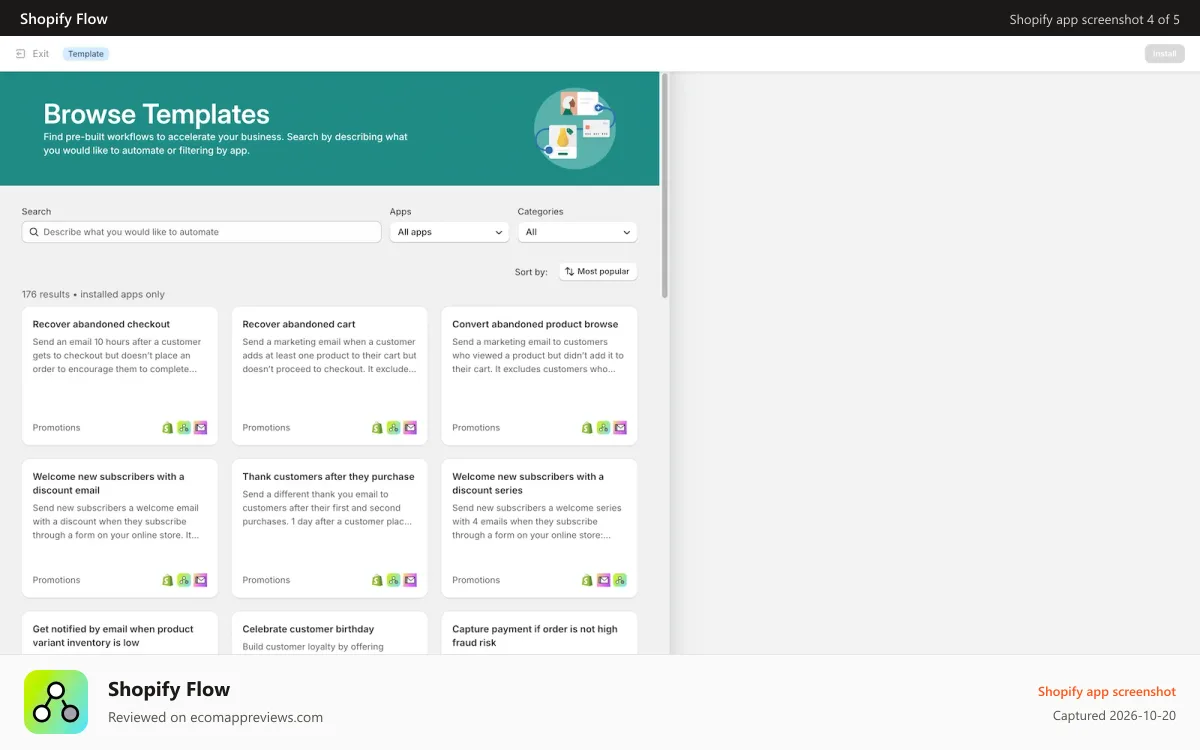1200x750 pixels.
Task: Click Flow icon on Thank customers card
Action: click(x=394, y=580)
